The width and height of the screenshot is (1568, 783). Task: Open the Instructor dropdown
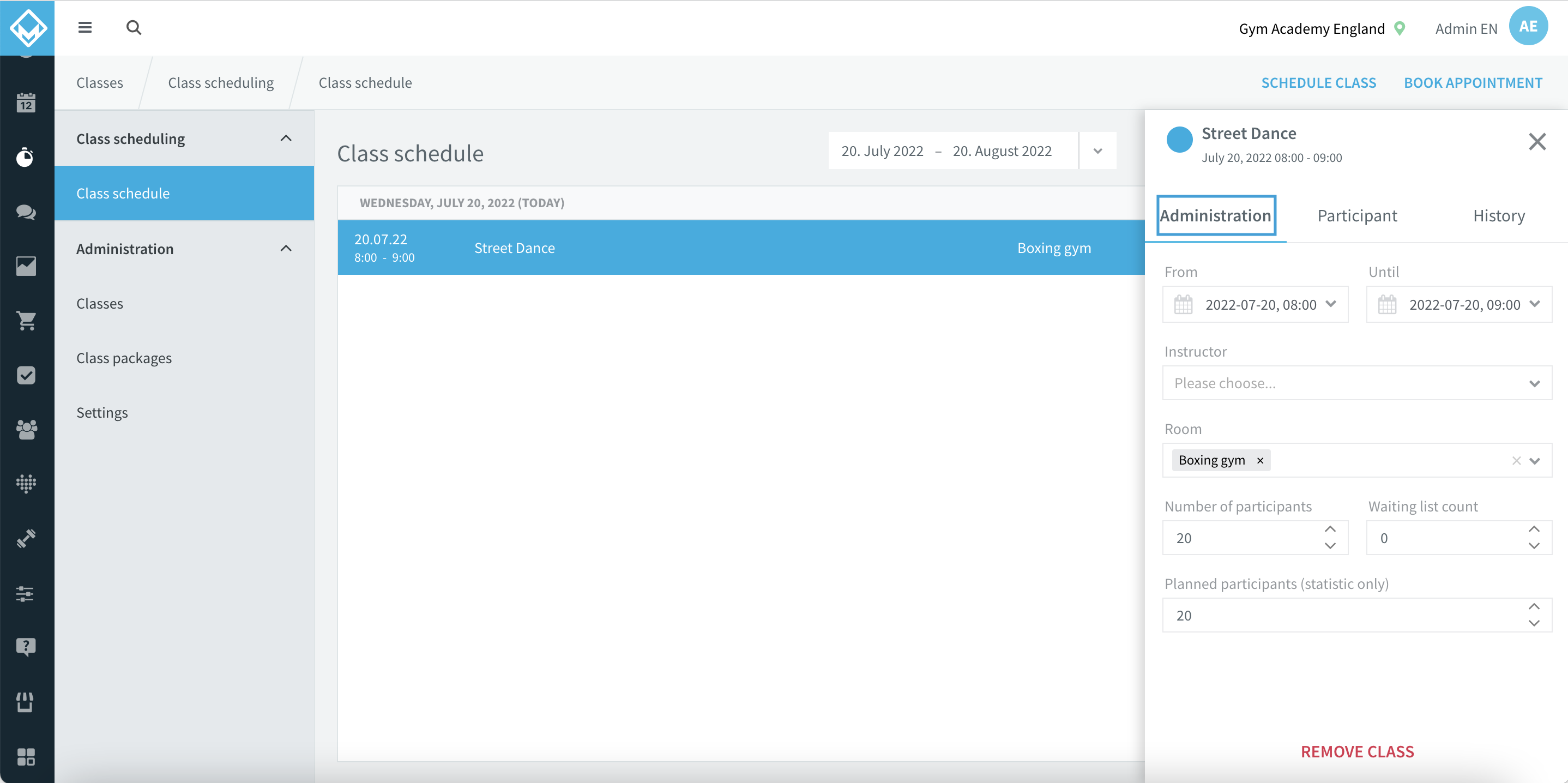coord(1357,383)
